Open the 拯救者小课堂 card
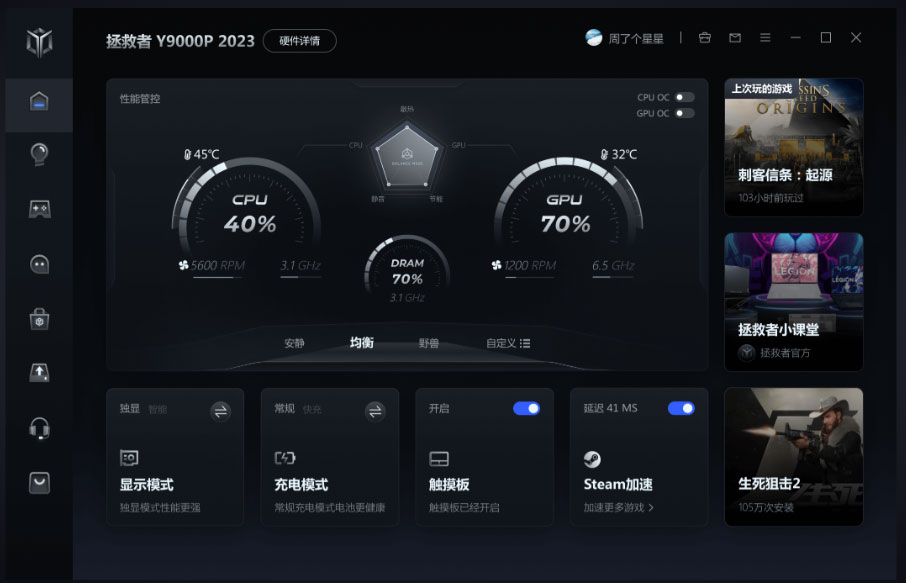Image resolution: width=906 pixels, height=583 pixels. pyautogui.click(x=793, y=302)
